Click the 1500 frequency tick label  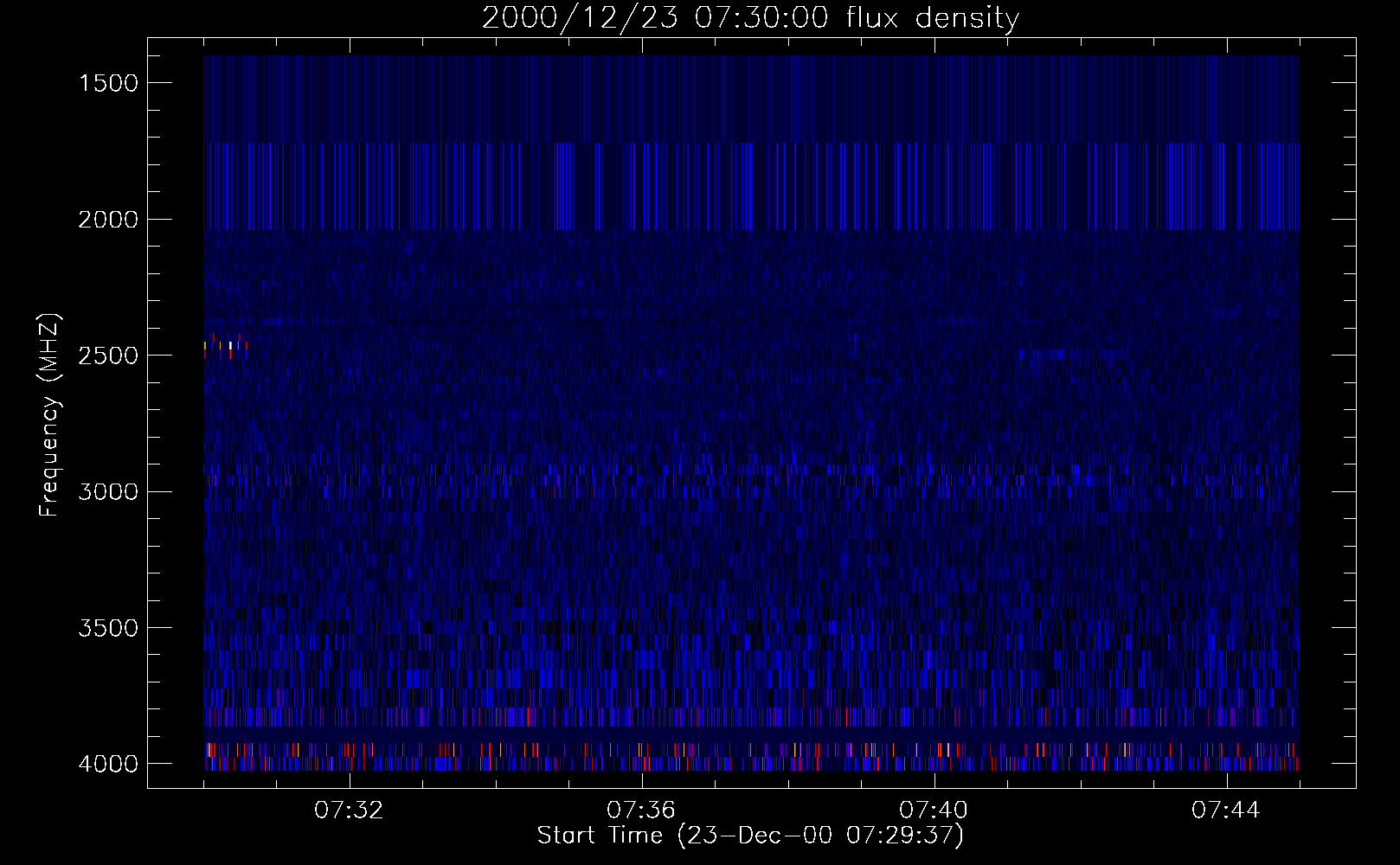tap(108, 83)
